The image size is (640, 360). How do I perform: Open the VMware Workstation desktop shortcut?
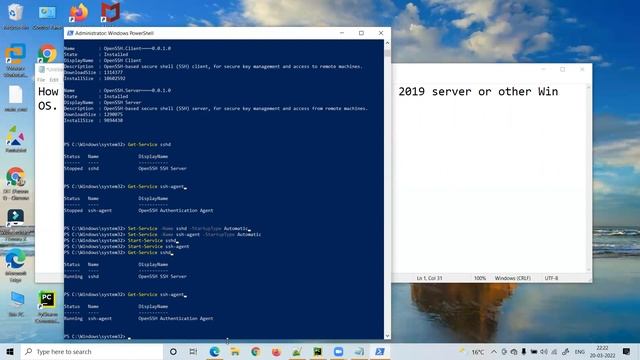(x=16, y=60)
